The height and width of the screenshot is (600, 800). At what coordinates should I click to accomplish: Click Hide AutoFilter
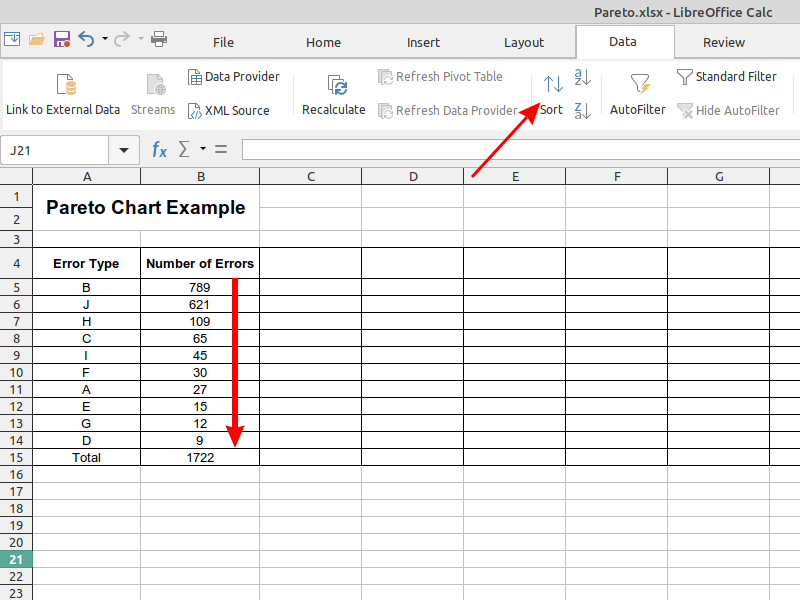point(728,111)
